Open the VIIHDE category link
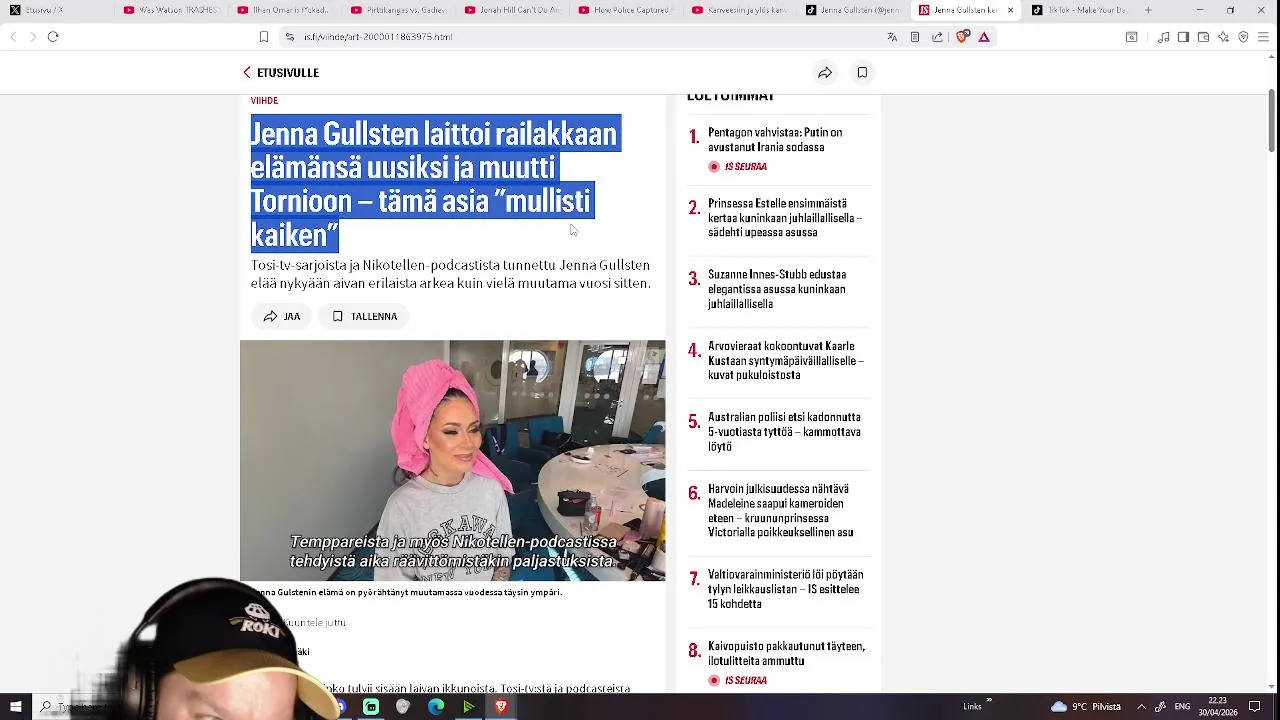This screenshot has height=720, width=1280. (x=264, y=101)
